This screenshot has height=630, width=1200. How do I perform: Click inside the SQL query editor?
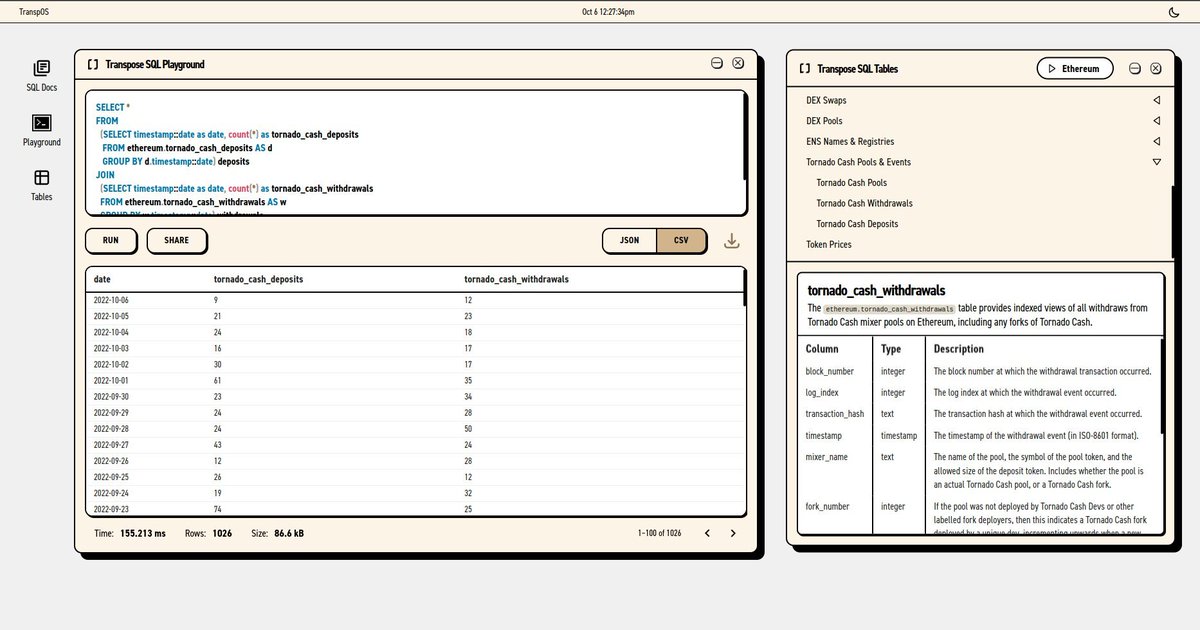(415, 152)
